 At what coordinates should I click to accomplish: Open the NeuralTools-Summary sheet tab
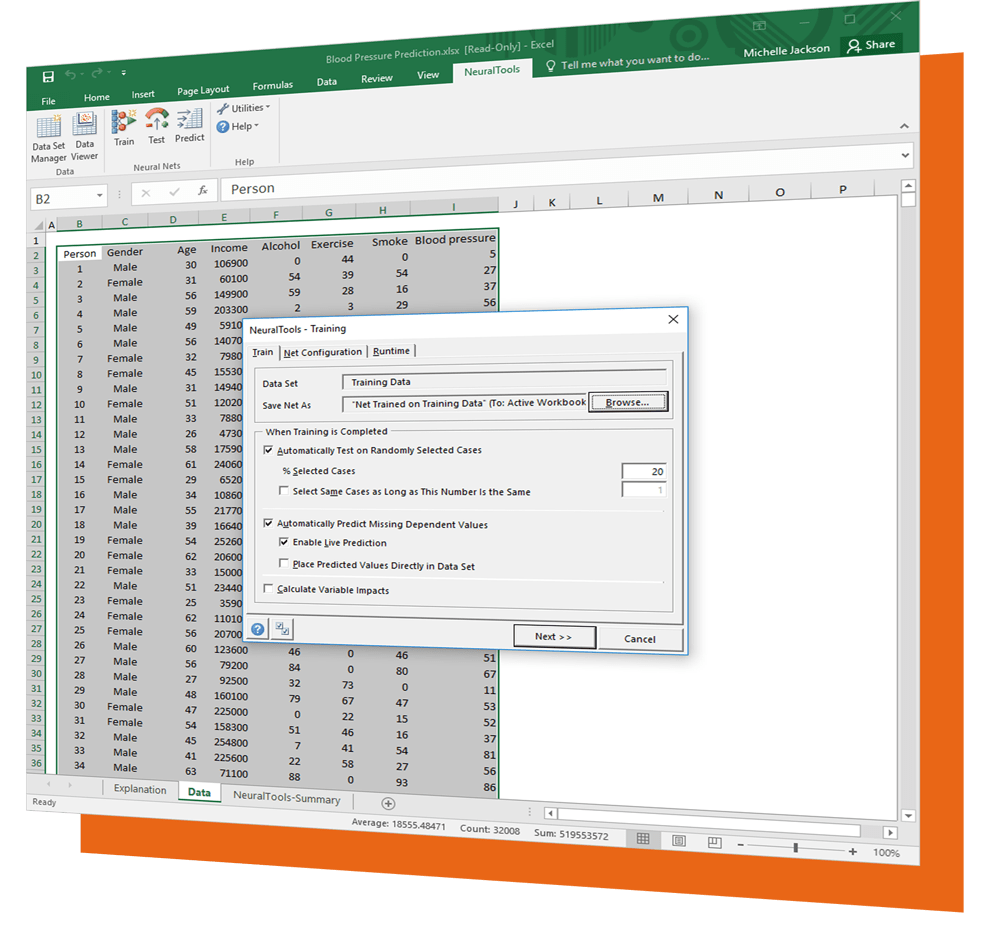(x=287, y=799)
